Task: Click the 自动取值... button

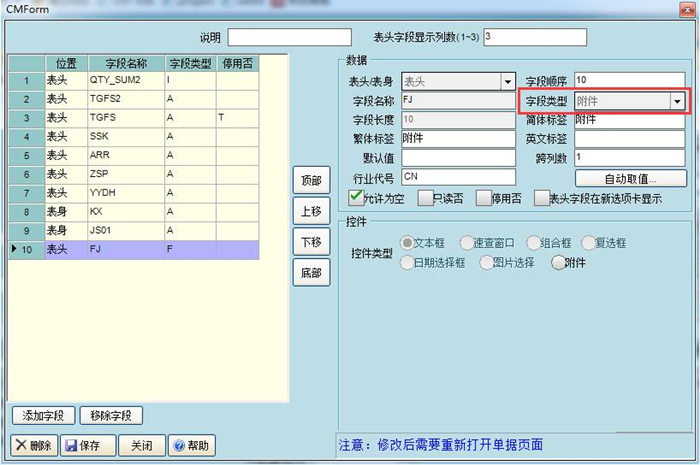Action: point(630,179)
